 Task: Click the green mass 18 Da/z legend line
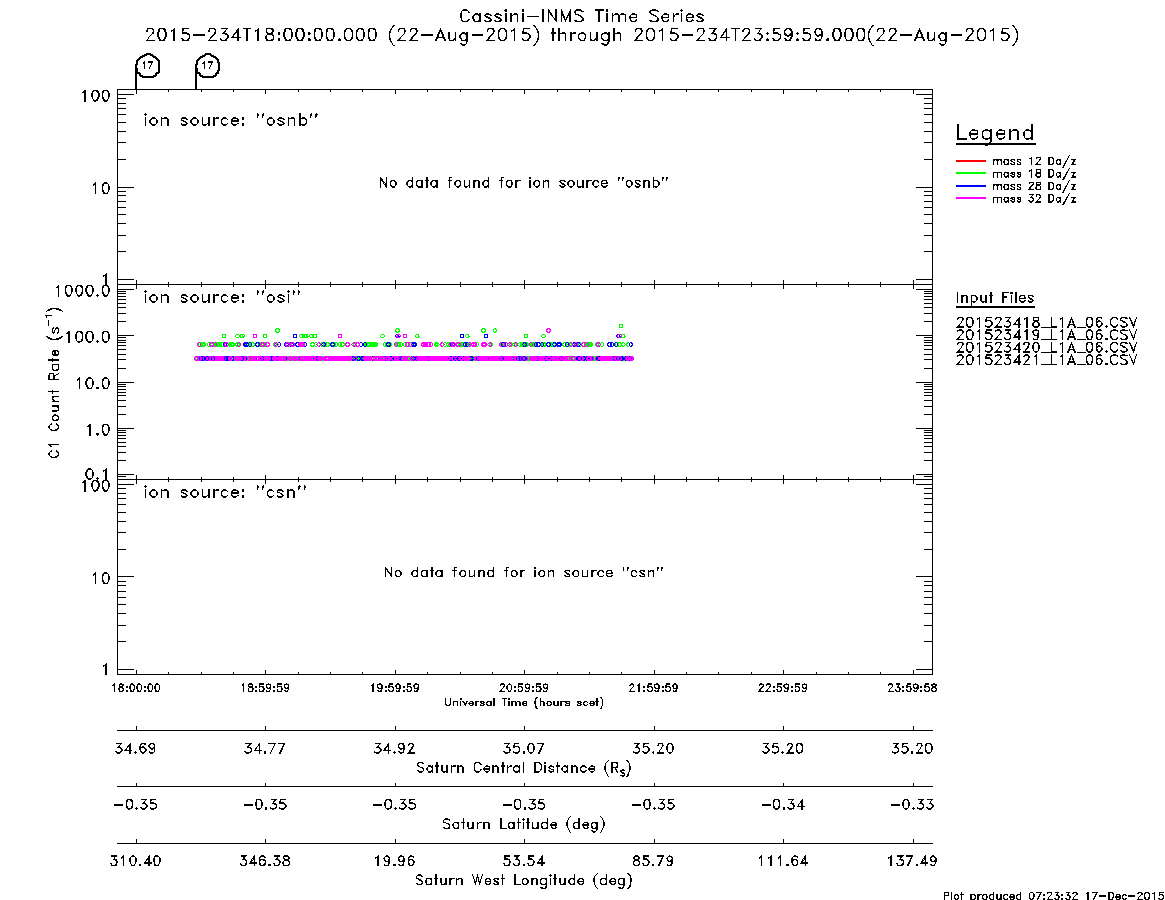click(970, 174)
